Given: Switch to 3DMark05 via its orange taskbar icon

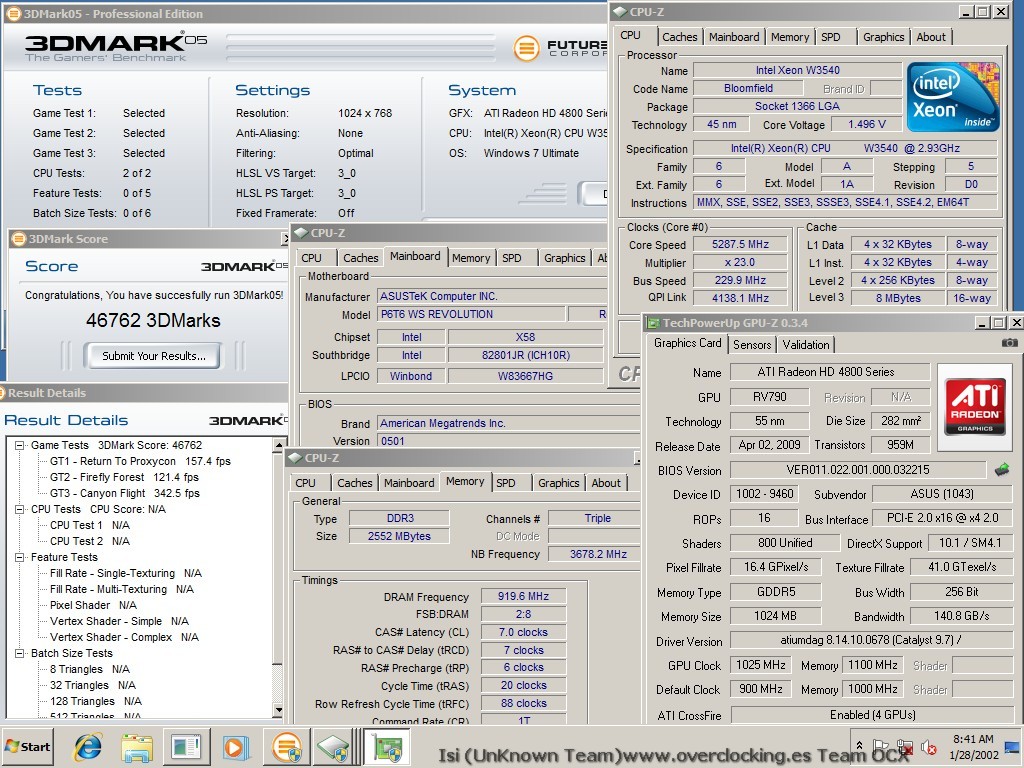Looking at the screenshot, I should click(287, 747).
